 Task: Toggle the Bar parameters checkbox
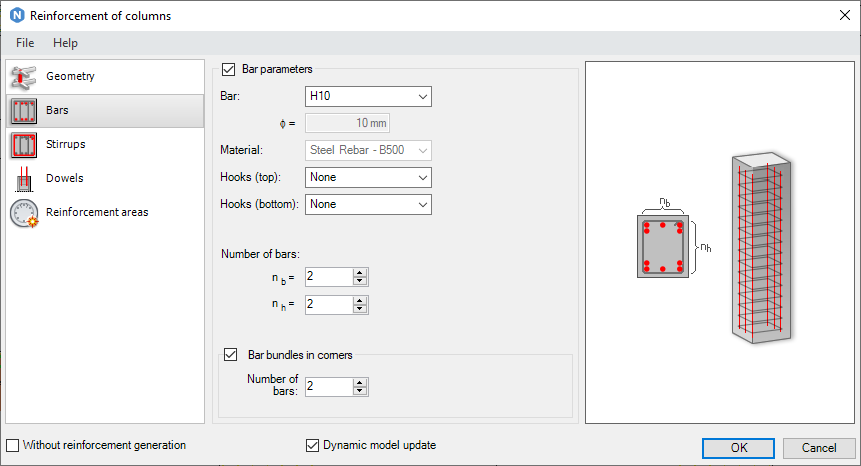pos(228,69)
